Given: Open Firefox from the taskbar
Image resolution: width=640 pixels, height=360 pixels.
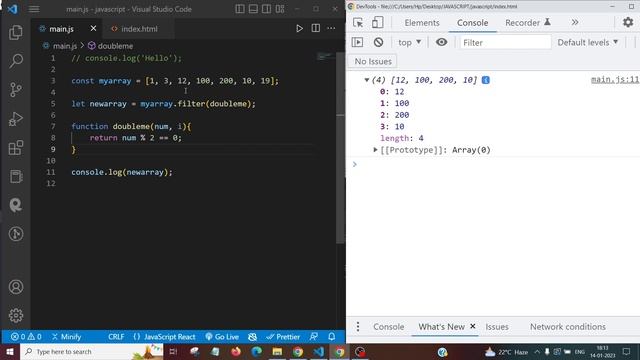Looking at the screenshot, I should [236, 351].
